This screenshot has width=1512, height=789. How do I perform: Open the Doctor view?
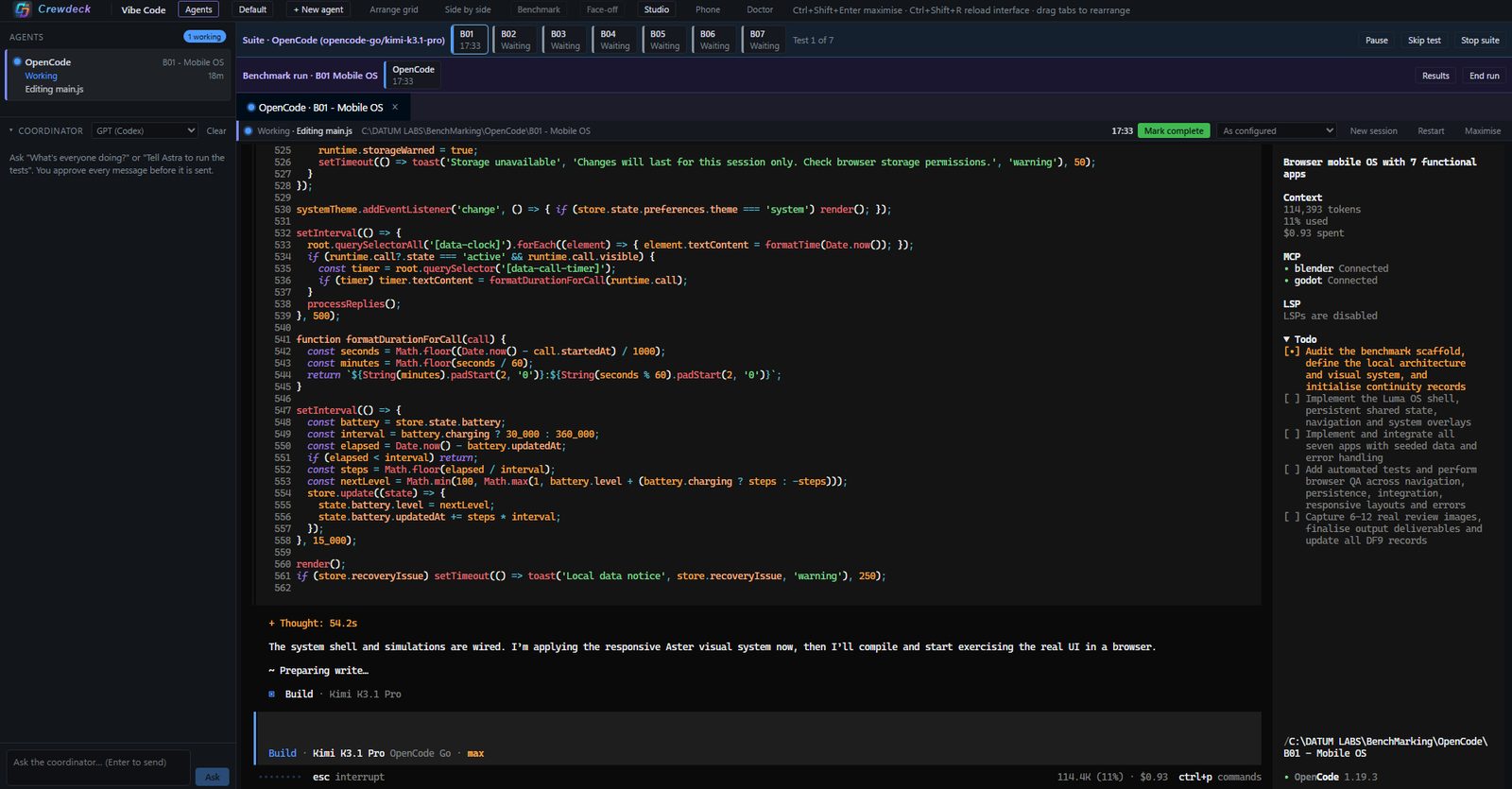760,9
